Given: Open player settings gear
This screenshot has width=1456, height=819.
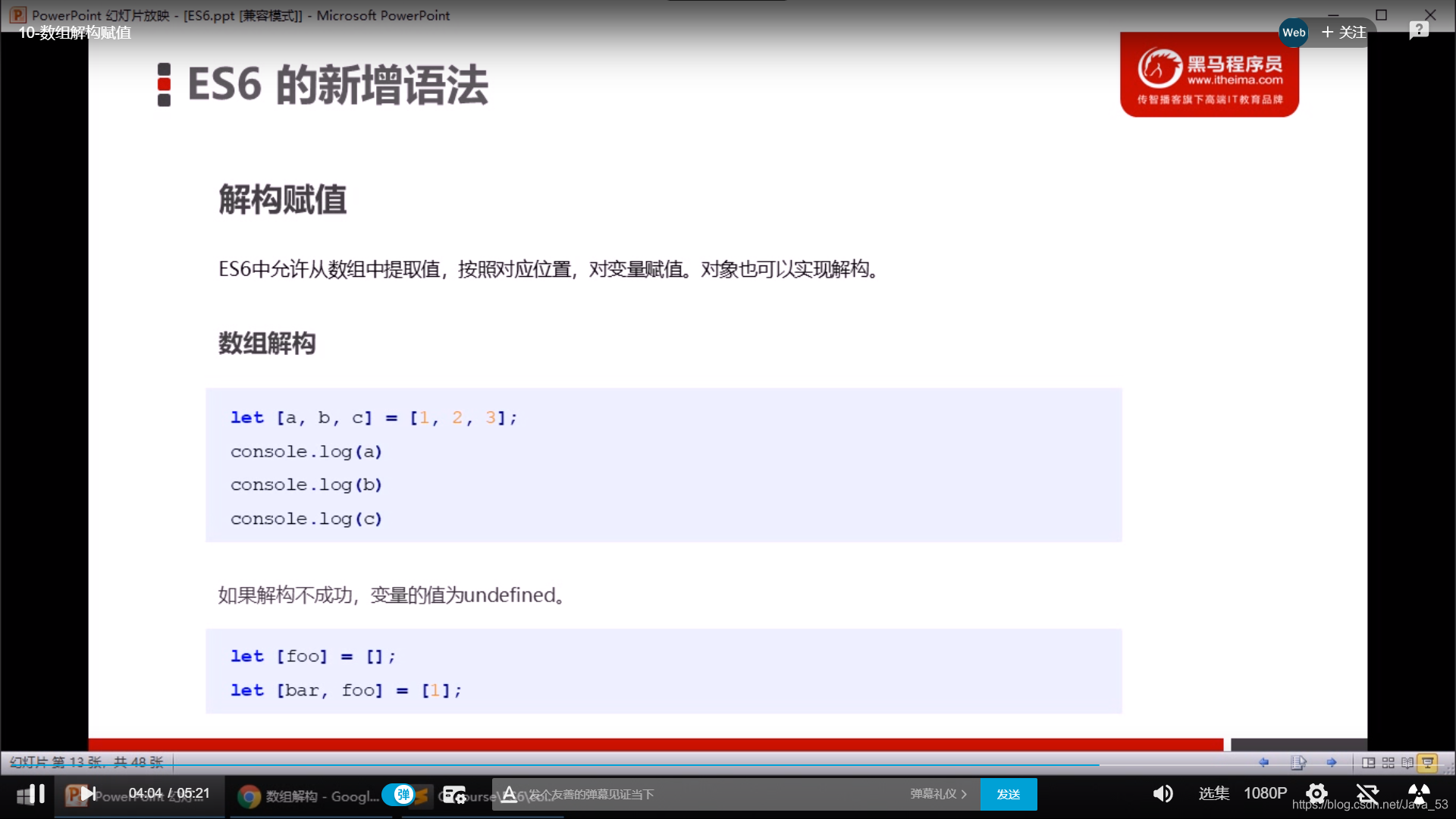Looking at the screenshot, I should point(1316,793).
